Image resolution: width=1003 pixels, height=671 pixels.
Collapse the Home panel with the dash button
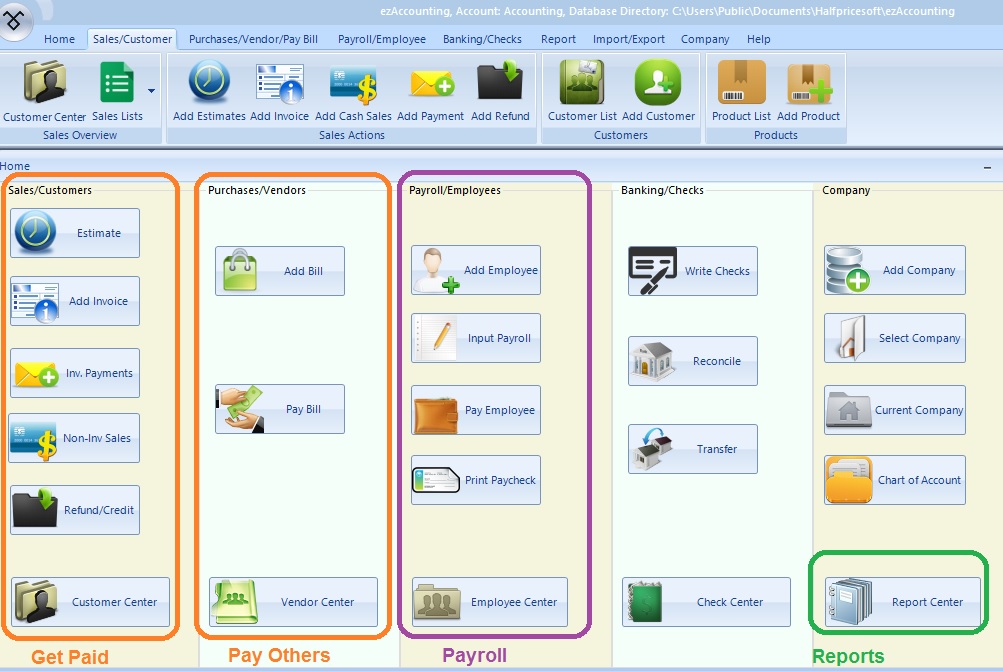pos(988,167)
